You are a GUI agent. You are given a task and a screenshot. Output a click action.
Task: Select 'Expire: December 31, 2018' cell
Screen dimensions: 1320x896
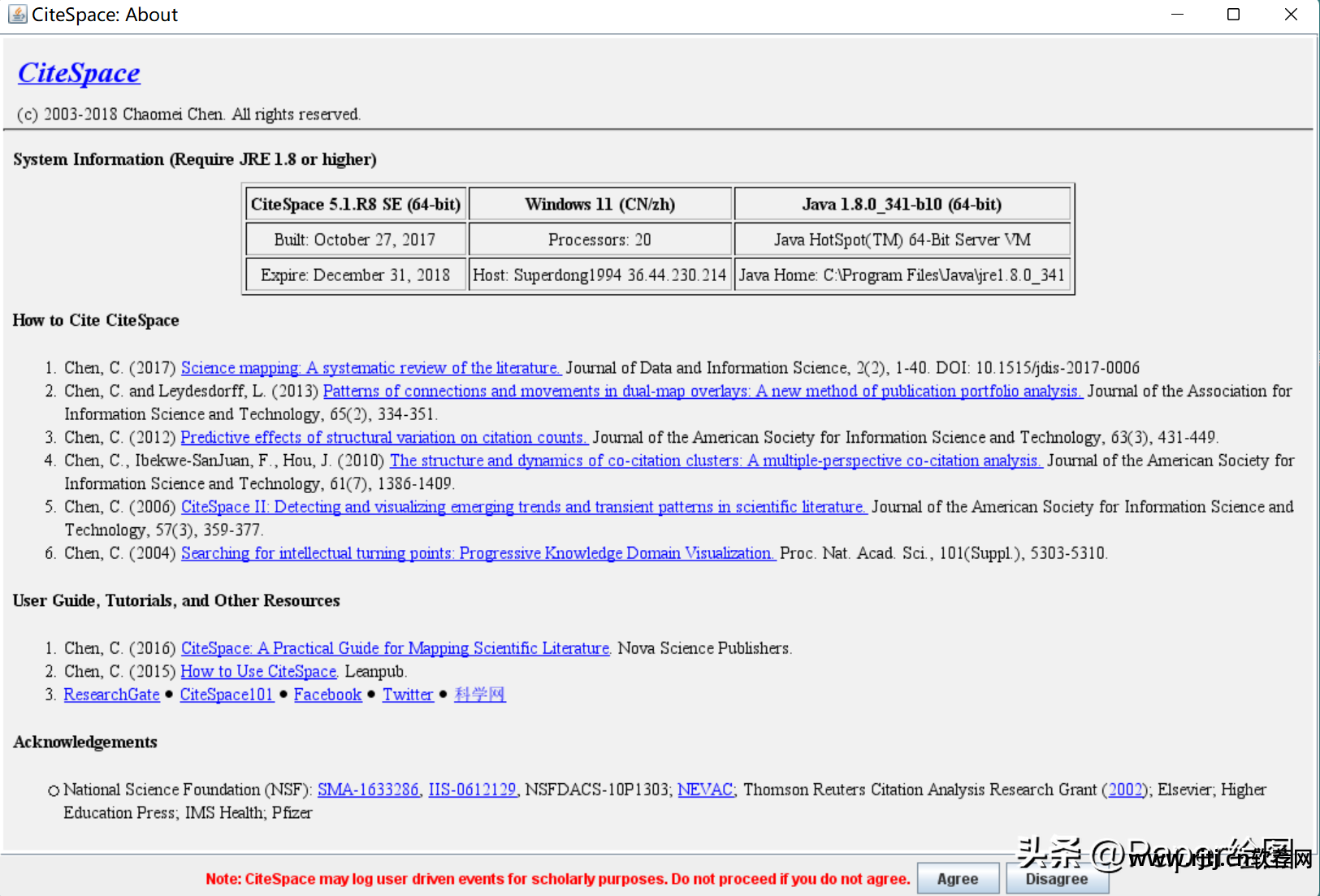coord(356,275)
